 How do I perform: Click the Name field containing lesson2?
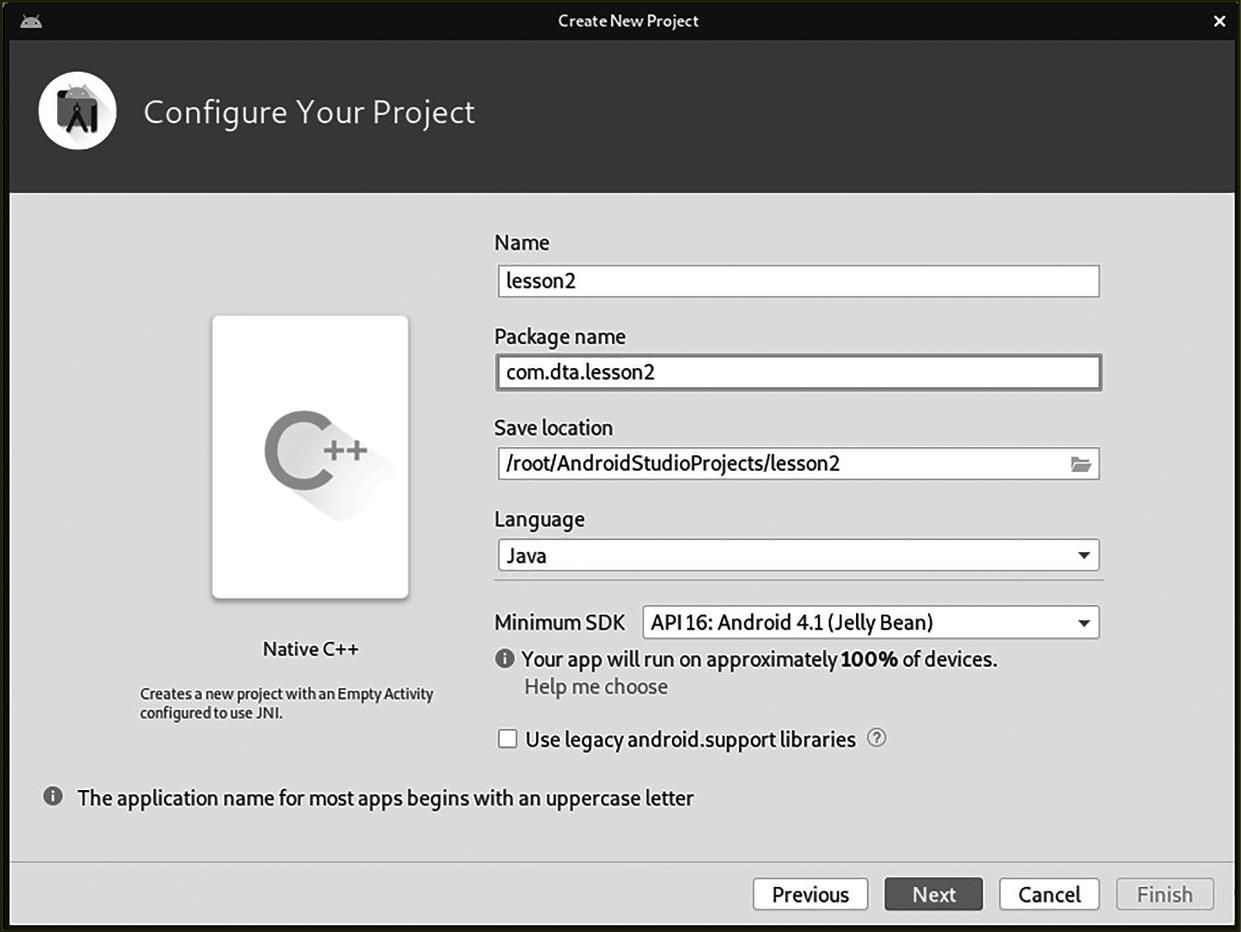click(x=797, y=281)
